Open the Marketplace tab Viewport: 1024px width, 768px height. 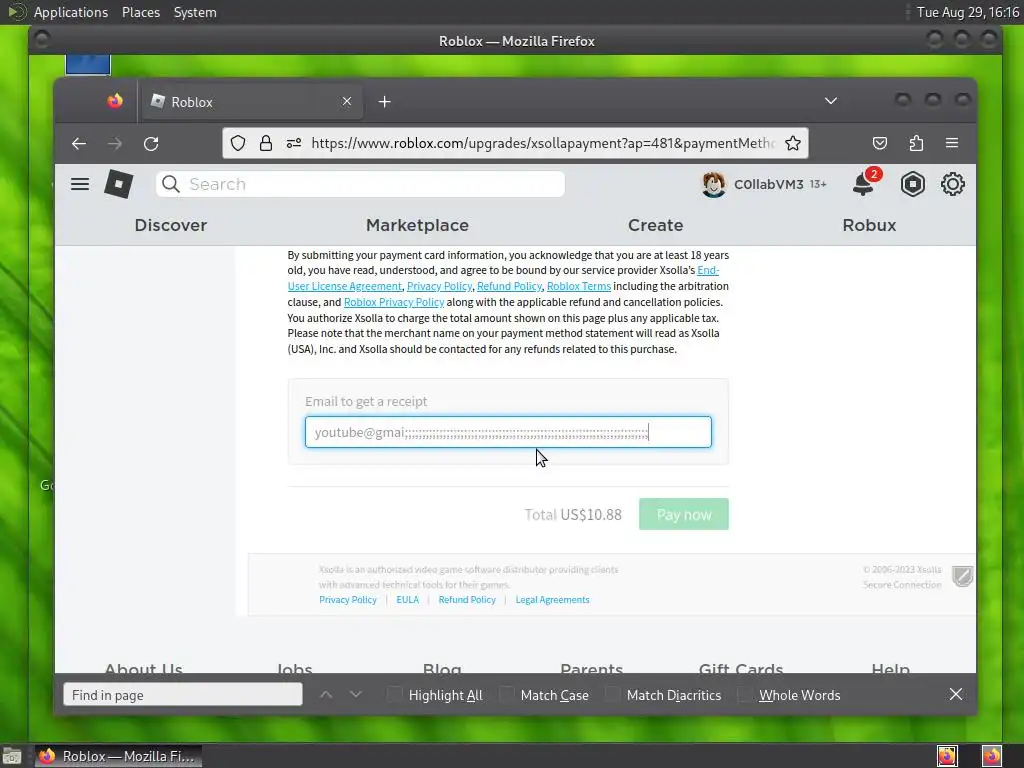[417, 225]
